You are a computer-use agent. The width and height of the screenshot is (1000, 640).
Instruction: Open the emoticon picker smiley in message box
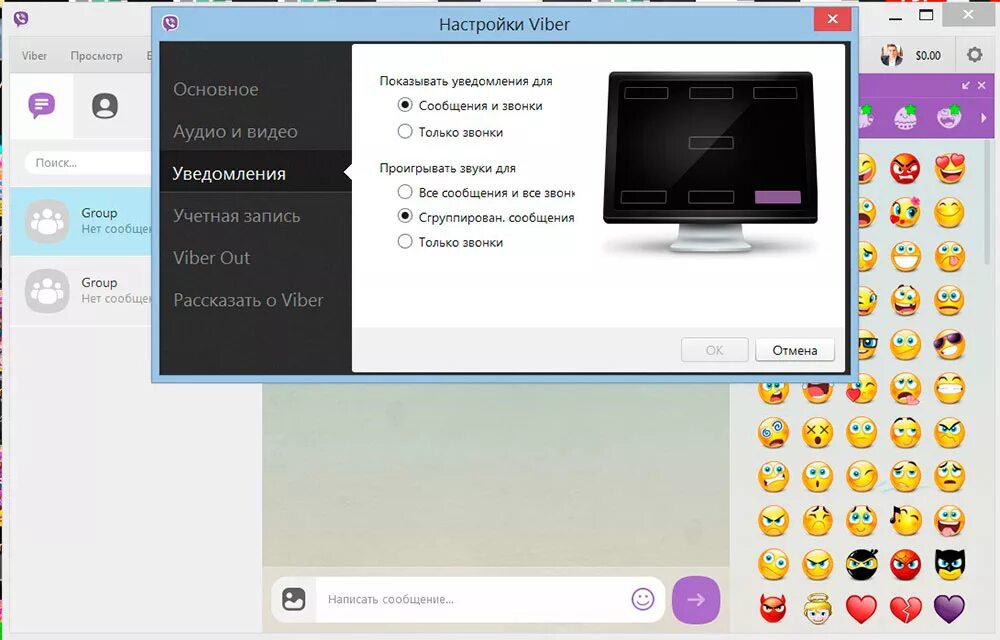[x=642, y=599]
